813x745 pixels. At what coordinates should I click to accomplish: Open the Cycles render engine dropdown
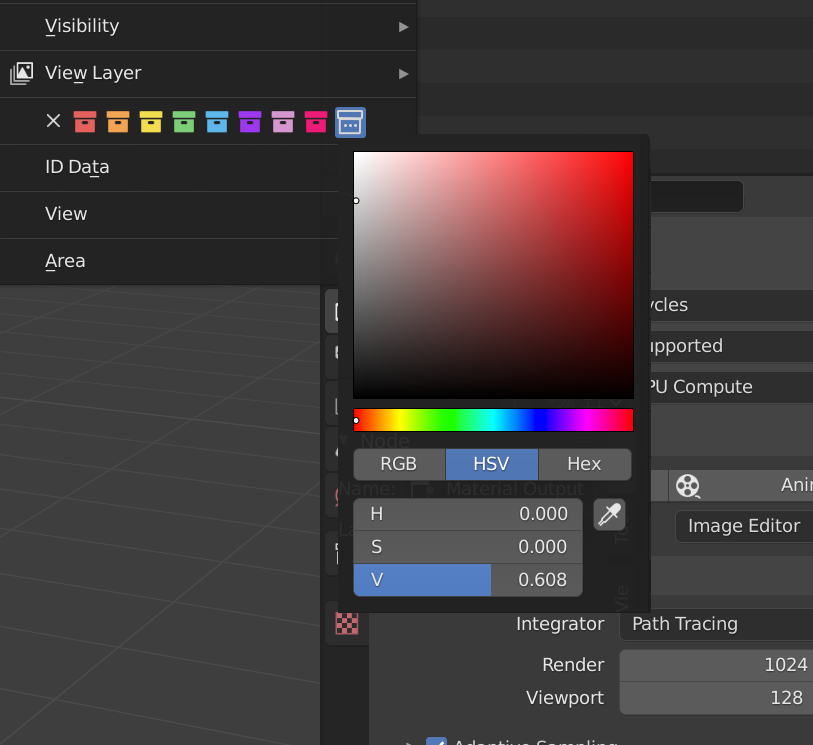click(731, 305)
